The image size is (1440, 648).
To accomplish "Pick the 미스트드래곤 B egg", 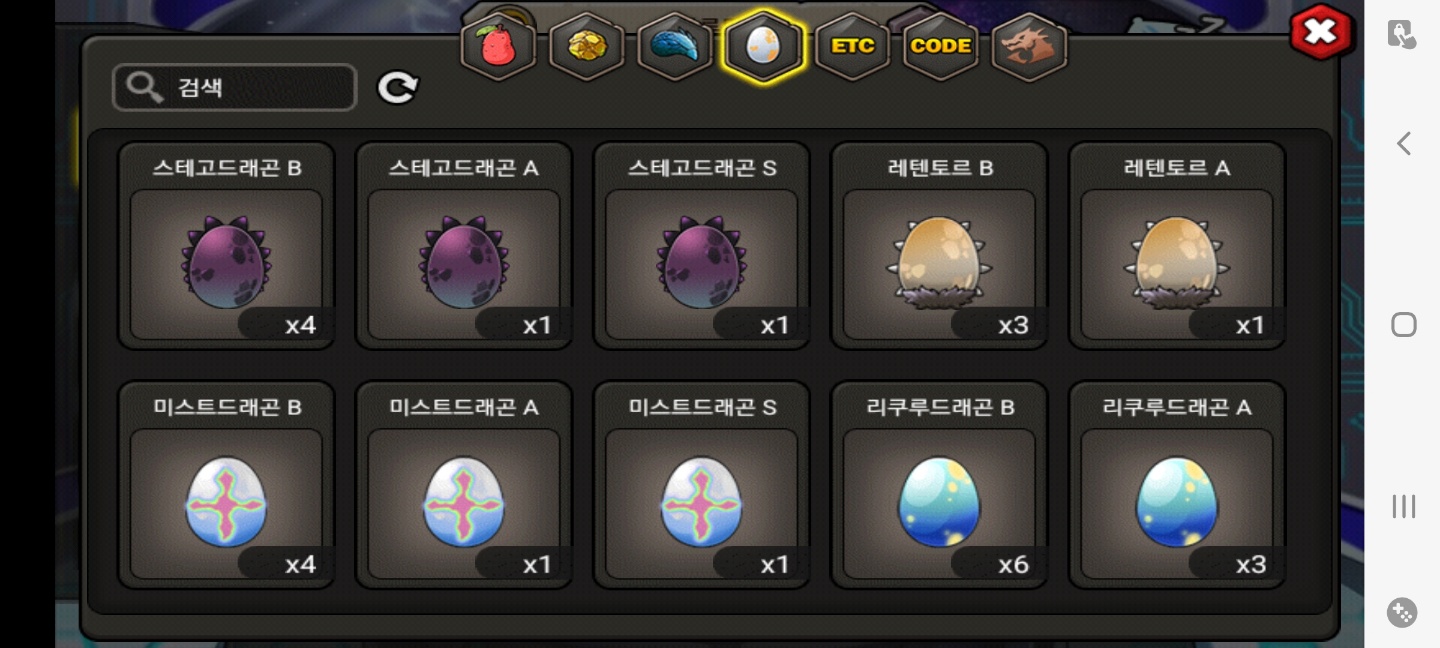I will tap(226, 485).
